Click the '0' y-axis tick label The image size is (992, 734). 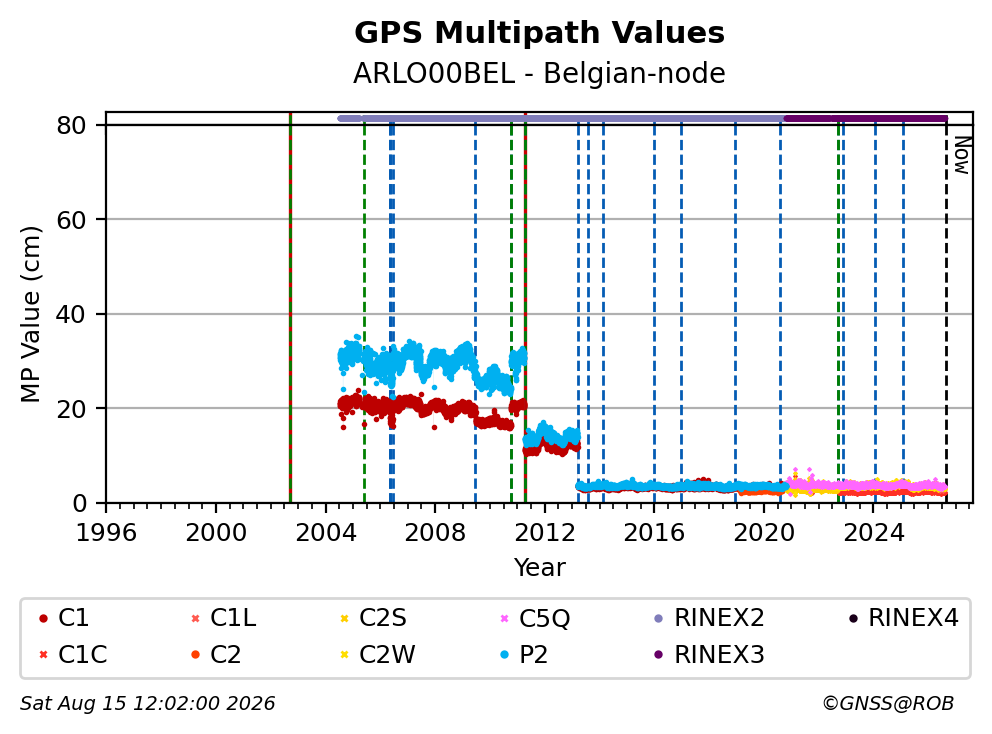[x=79, y=504]
